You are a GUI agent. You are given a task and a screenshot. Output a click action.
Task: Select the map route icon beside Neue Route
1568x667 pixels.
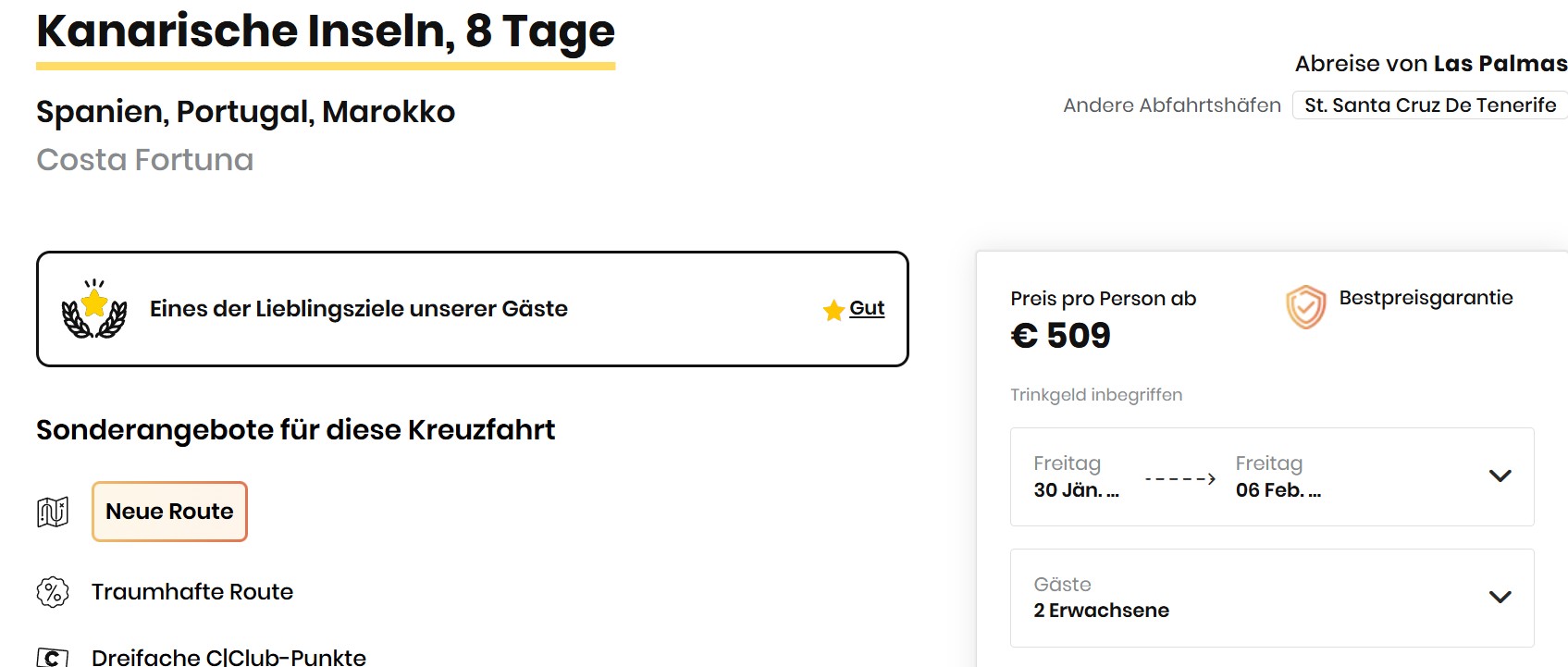(x=53, y=511)
